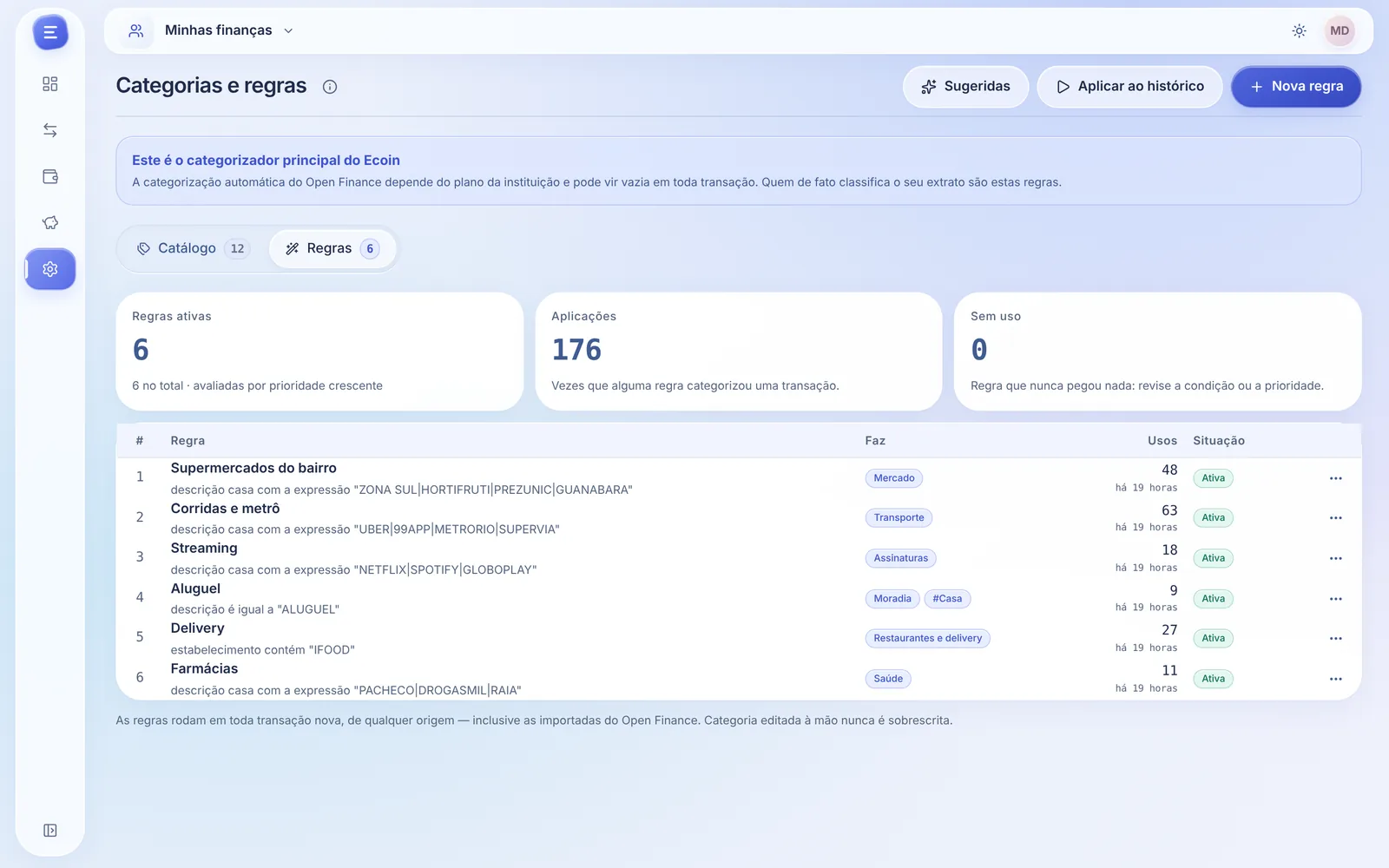
Task: Open the transactions arrows icon in sidebar
Action: click(x=50, y=130)
